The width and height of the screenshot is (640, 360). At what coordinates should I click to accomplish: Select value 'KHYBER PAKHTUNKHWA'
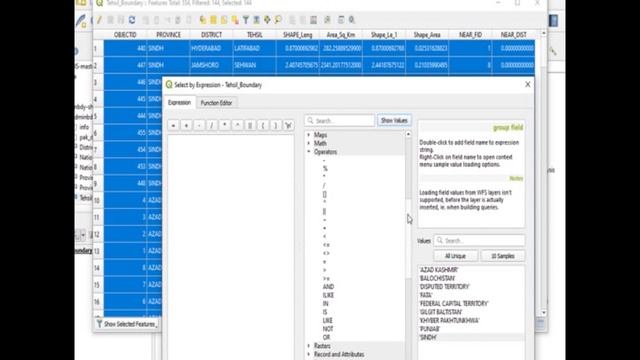click(x=449, y=320)
